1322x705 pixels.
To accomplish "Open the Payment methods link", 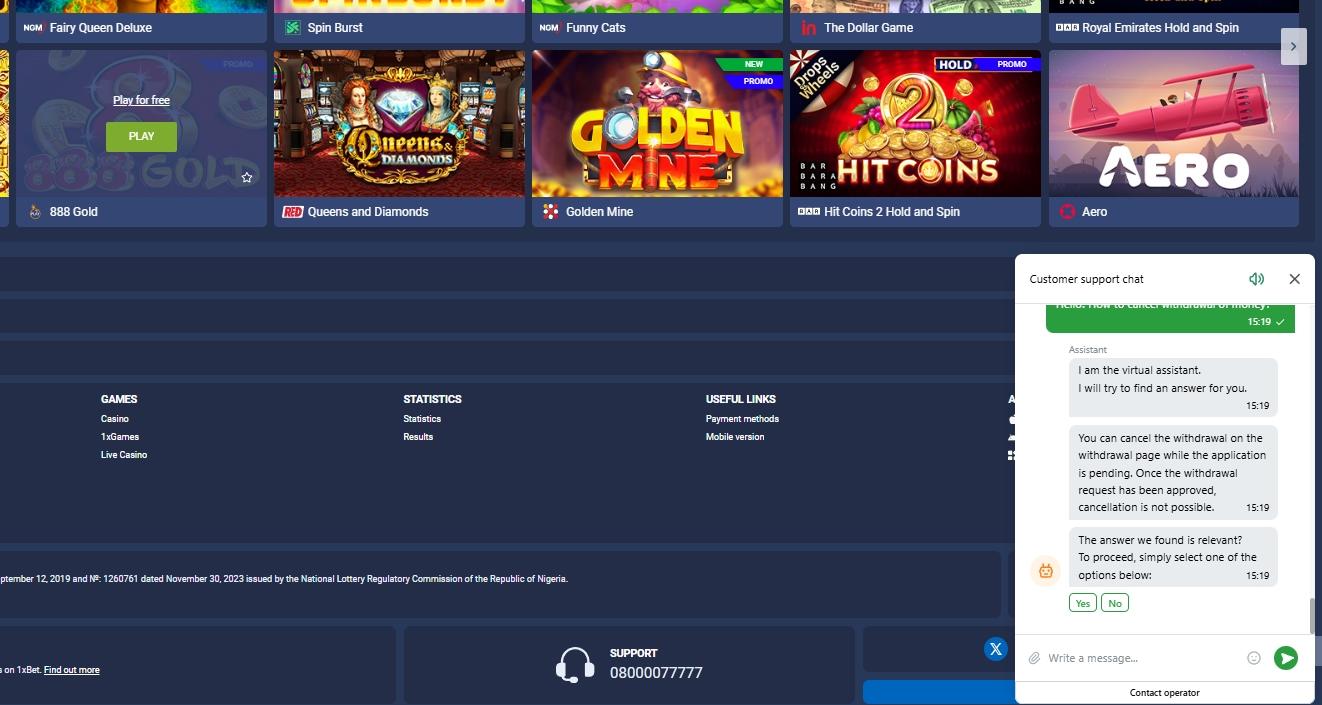I will coord(742,419).
